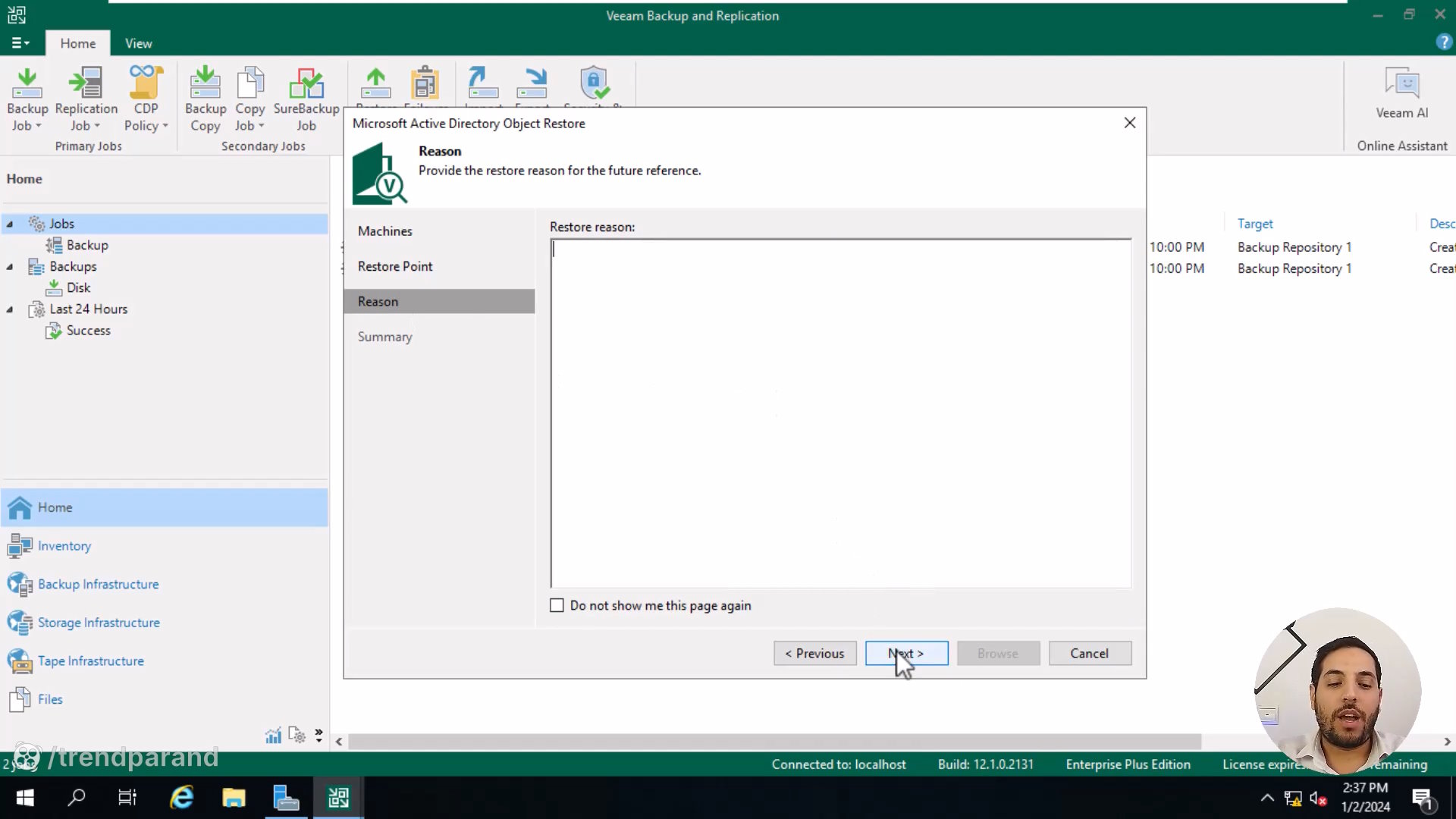Click the Security & Compliance shield icon
This screenshot has width=1456, height=819.
click(594, 83)
